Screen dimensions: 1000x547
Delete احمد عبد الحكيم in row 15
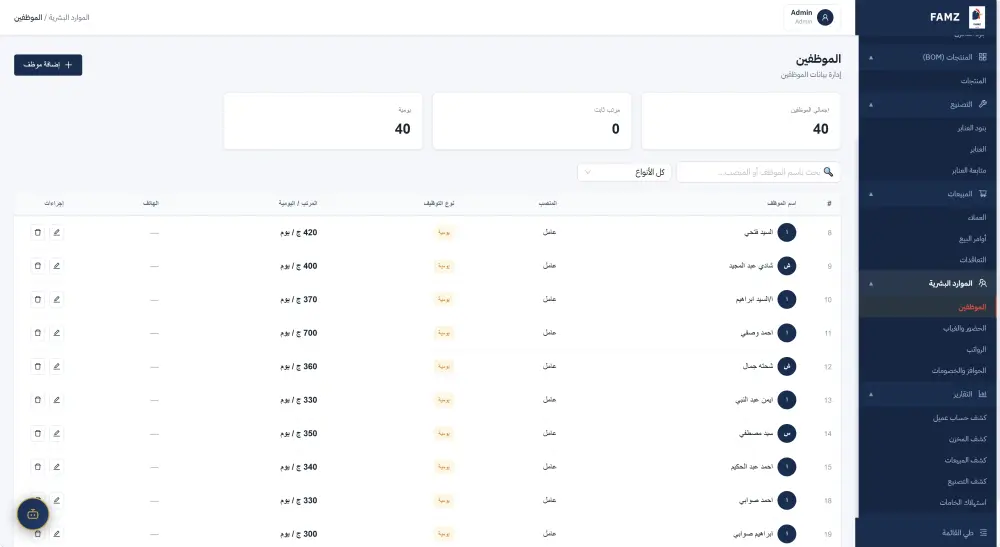point(38,467)
